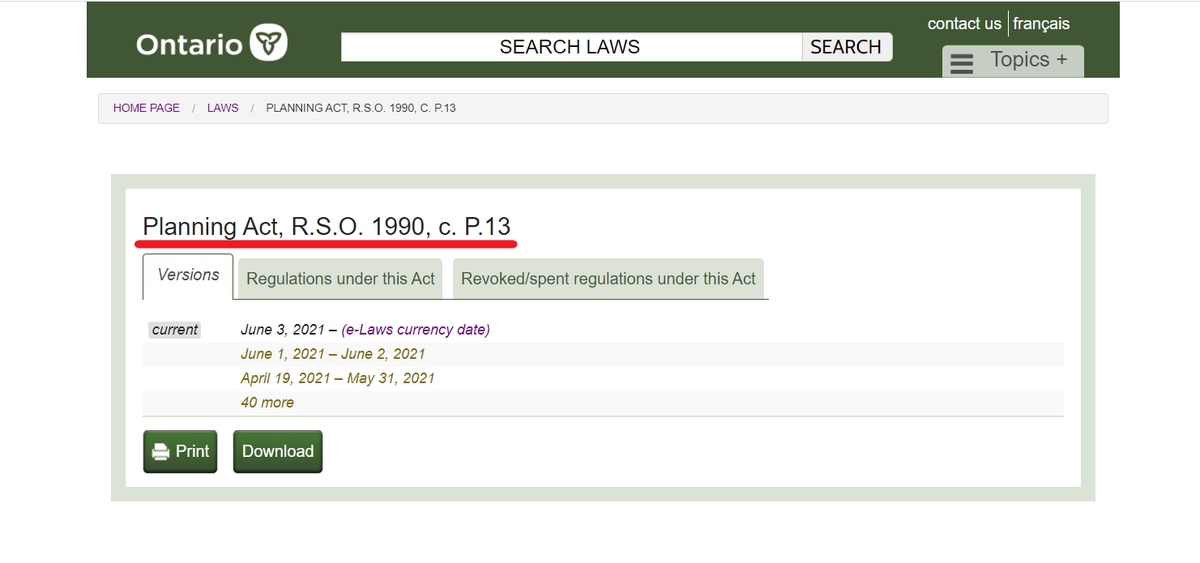The width and height of the screenshot is (1200, 563).
Task: Open the contact us link
Action: [964, 23]
